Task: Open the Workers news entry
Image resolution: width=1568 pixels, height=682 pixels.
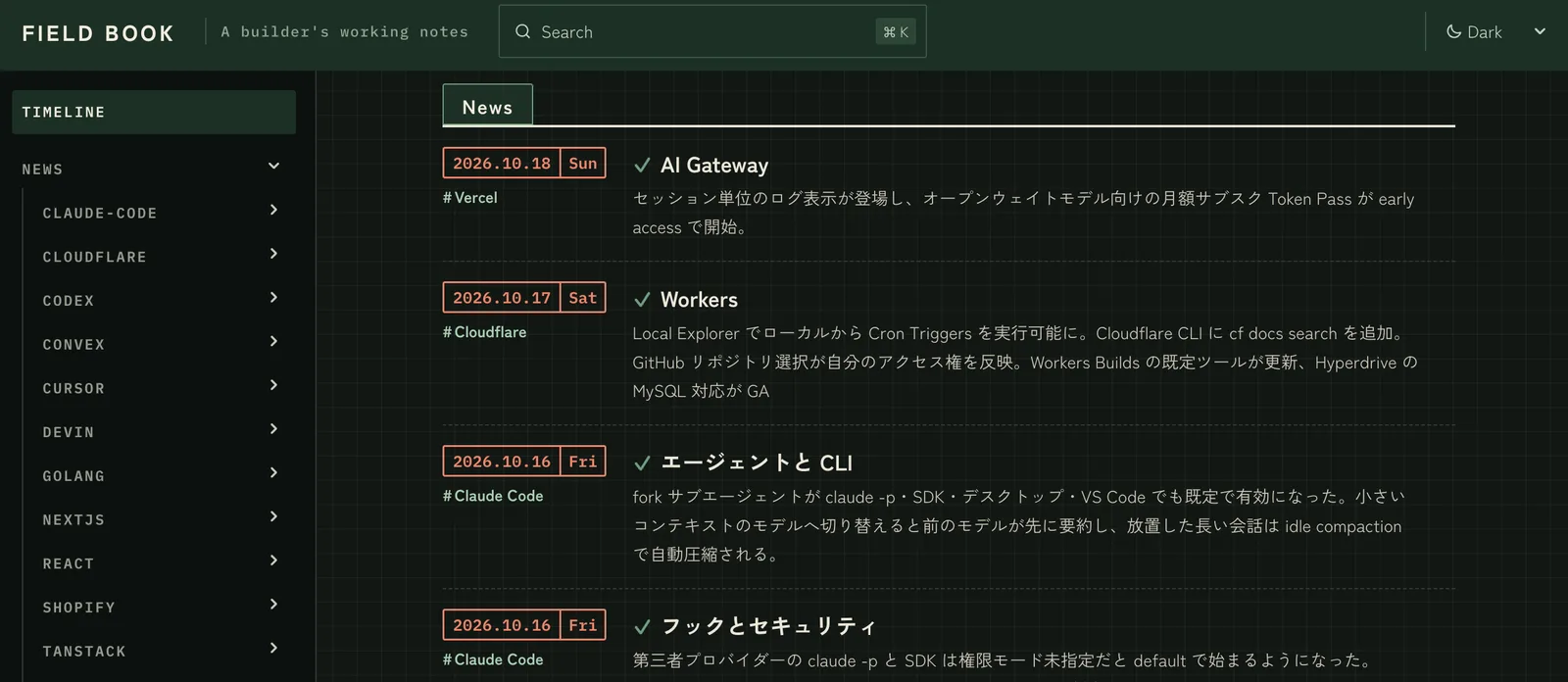Action: [699, 300]
